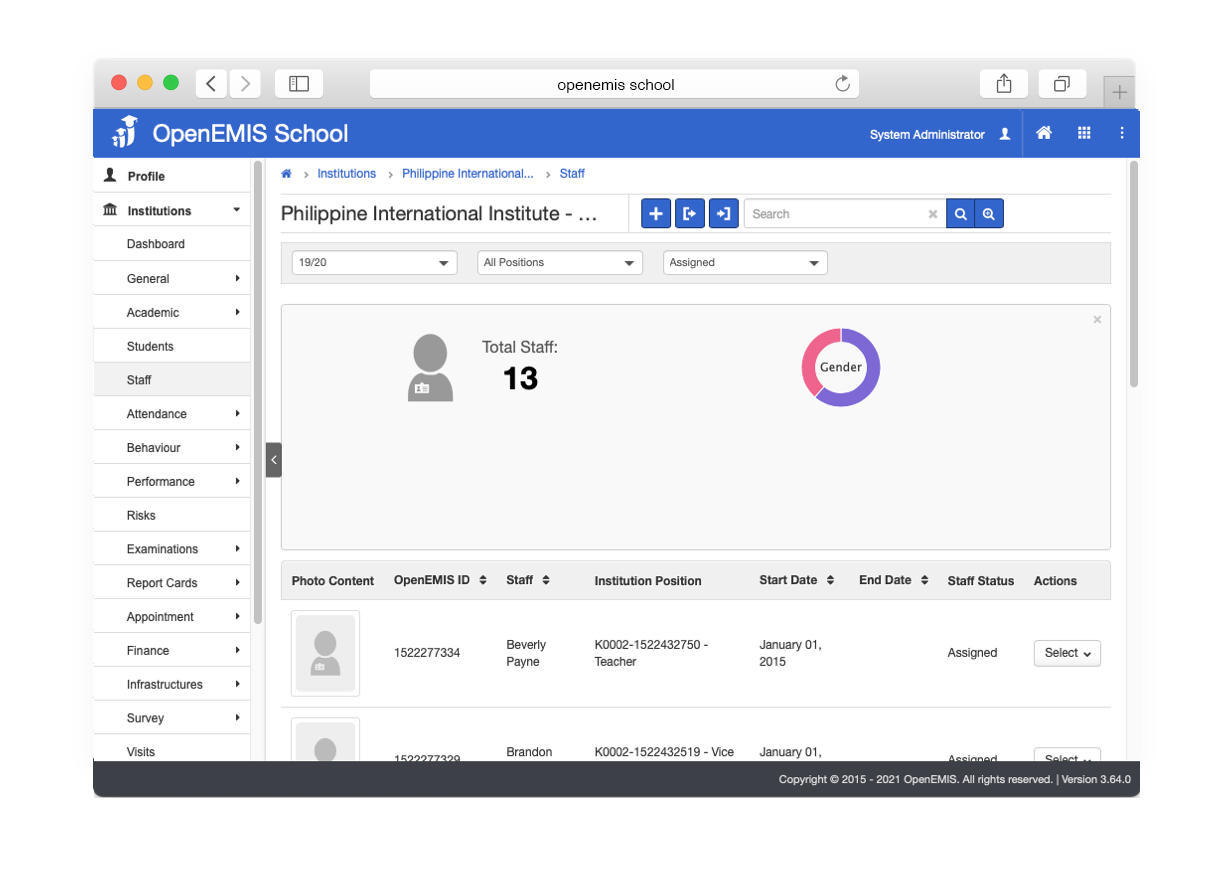Click the browser back button
Image resolution: width=1230 pixels, height=896 pixels.
211,84
